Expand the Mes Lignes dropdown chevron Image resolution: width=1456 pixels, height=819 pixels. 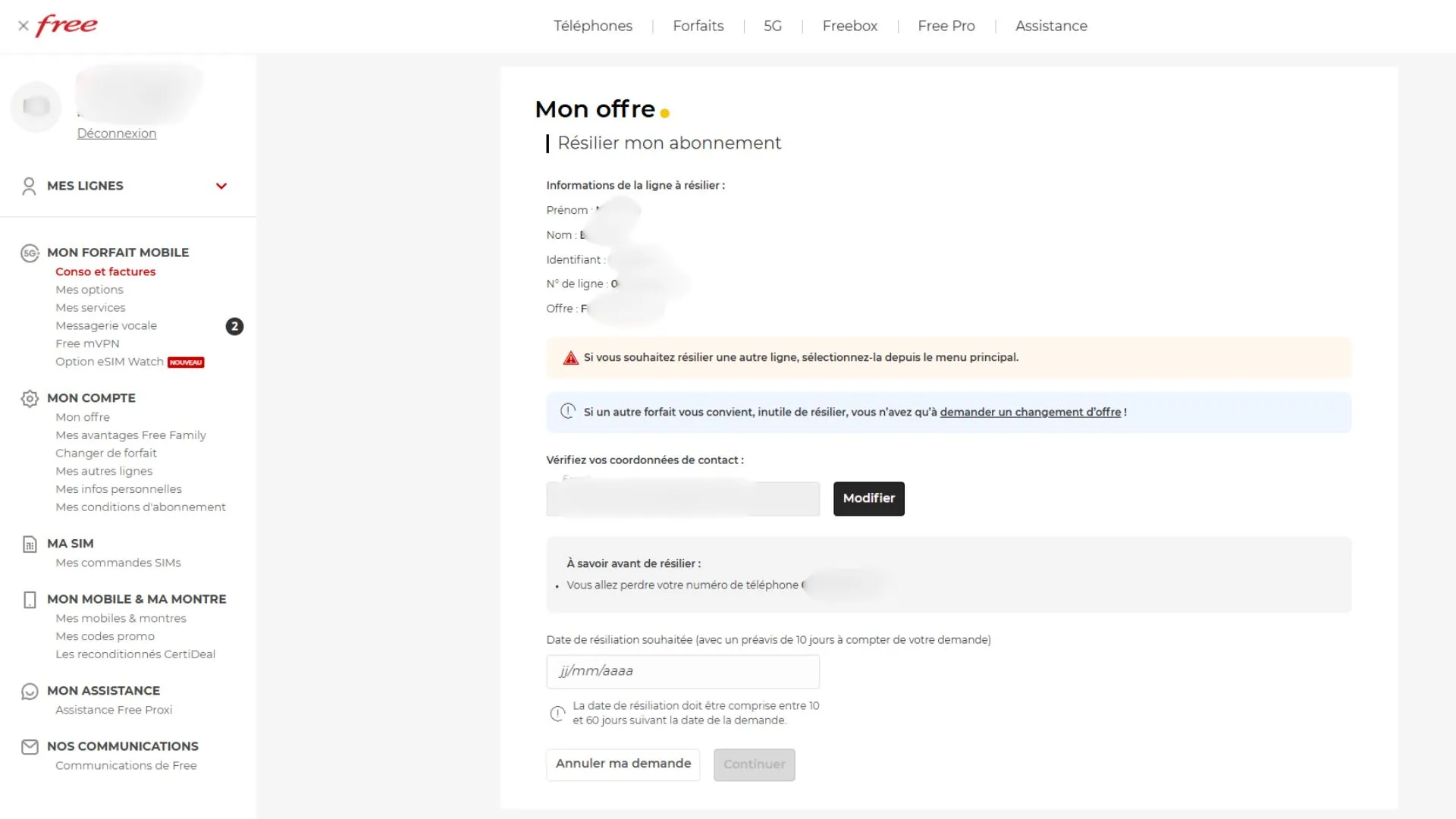click(221, 186)
